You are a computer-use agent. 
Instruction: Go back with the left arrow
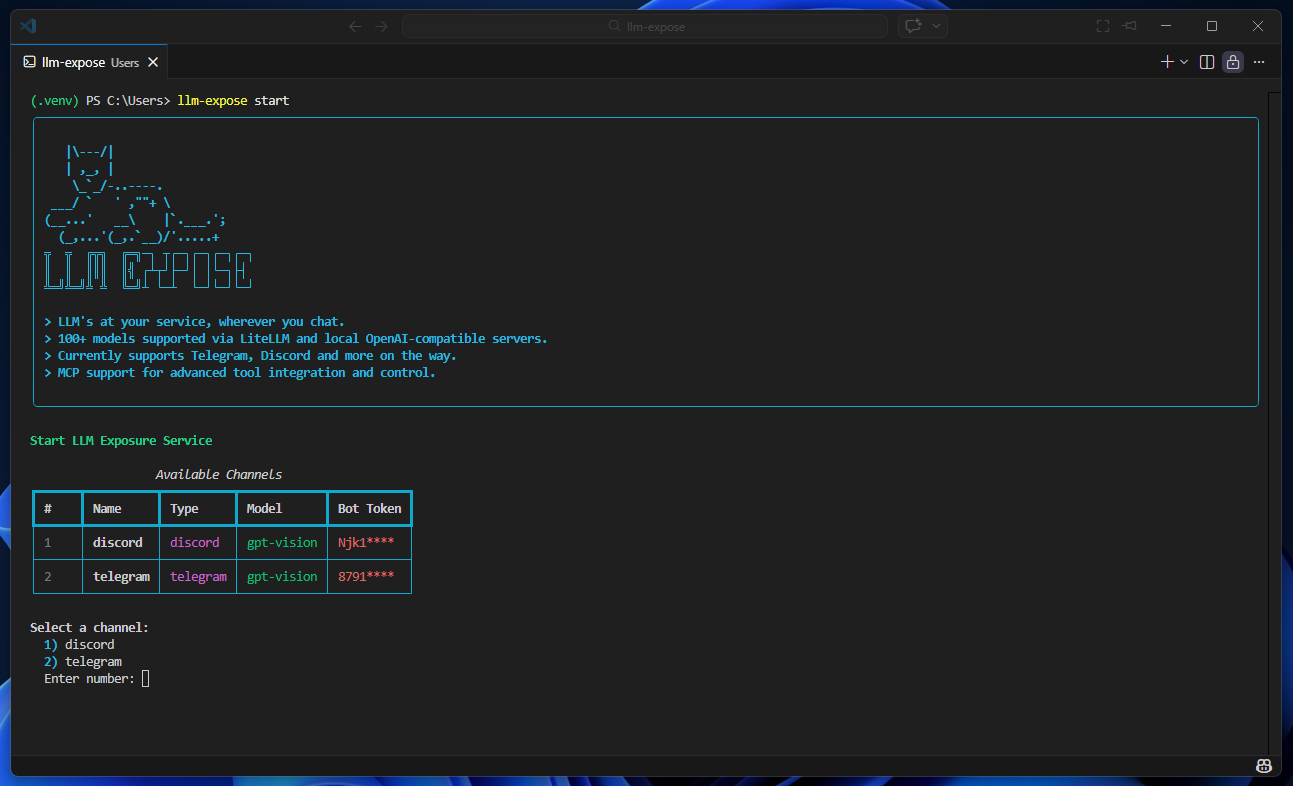355,26
